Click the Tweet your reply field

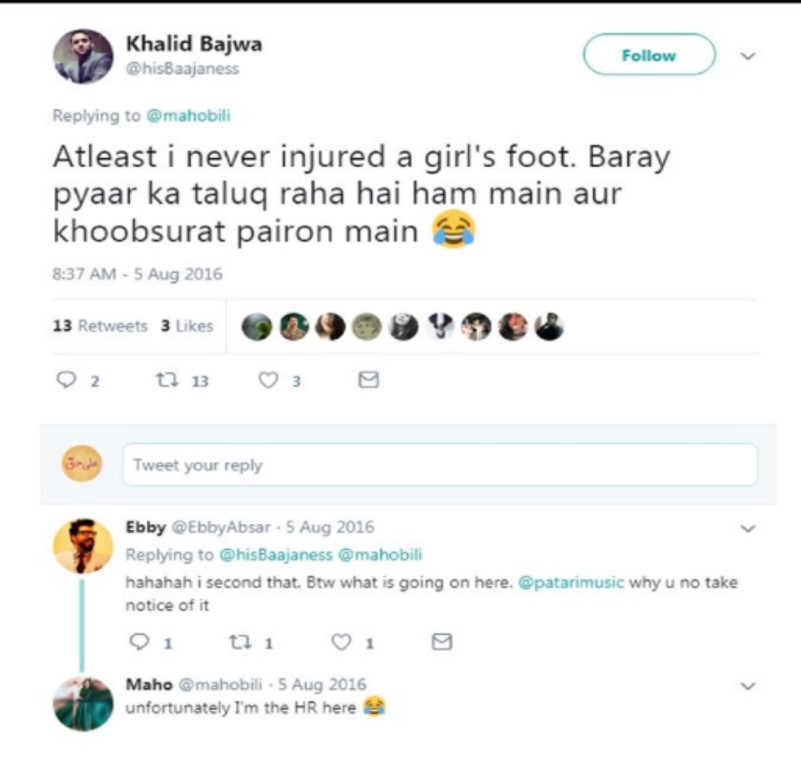(x=440, y=465)
